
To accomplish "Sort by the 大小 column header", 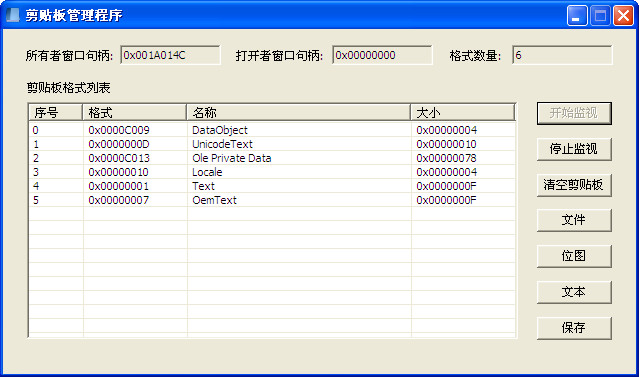I will tap(463, 112).
